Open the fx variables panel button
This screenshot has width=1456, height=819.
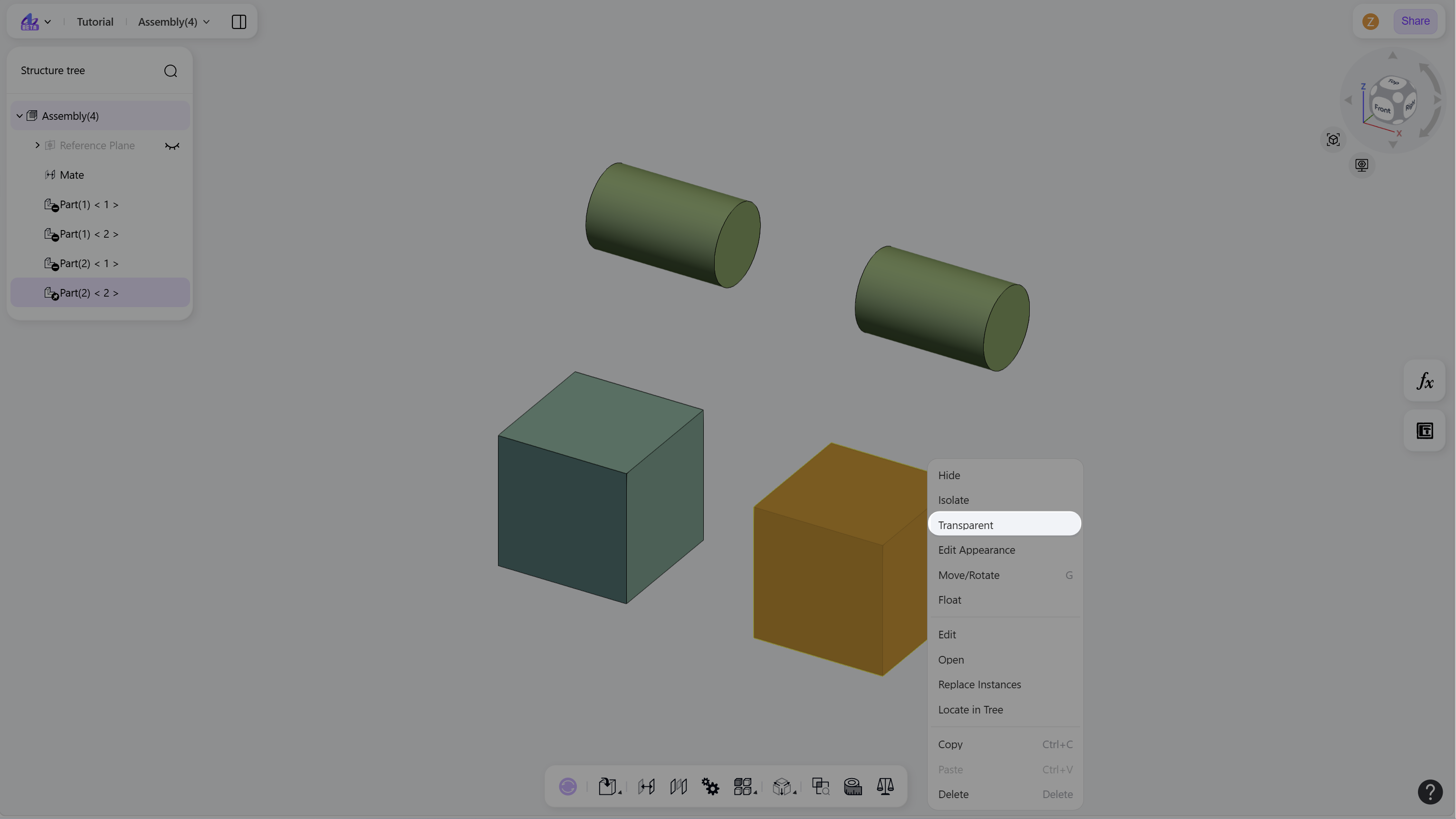pyautogui.click(x=1424, y=381)
